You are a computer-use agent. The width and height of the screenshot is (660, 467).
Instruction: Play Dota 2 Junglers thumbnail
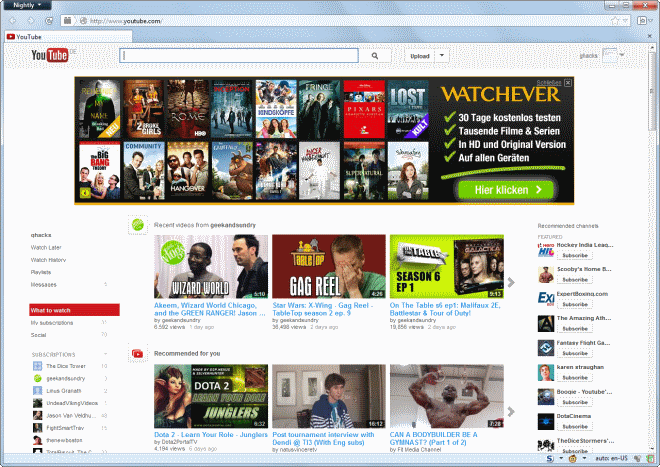tap(211, 396)
